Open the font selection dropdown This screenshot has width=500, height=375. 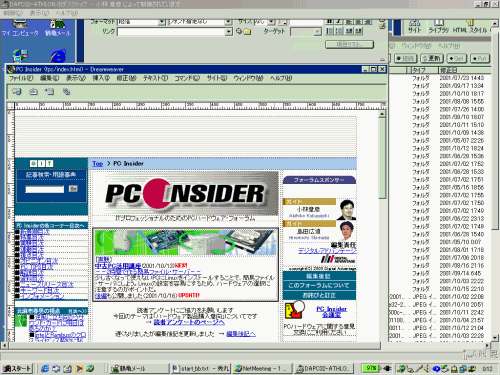click(x=229, y=22)
